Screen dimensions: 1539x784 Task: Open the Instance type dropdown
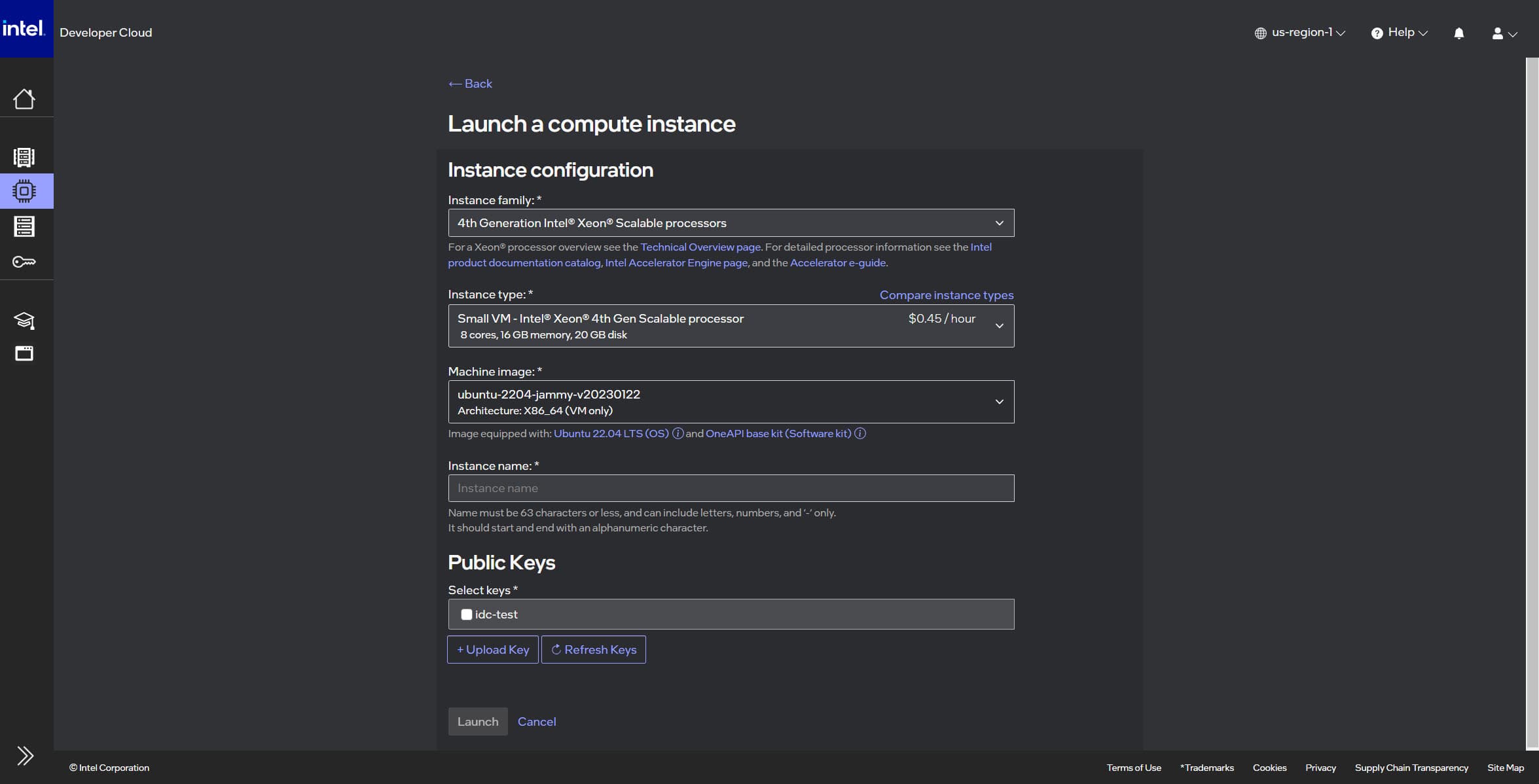point(731,326)
